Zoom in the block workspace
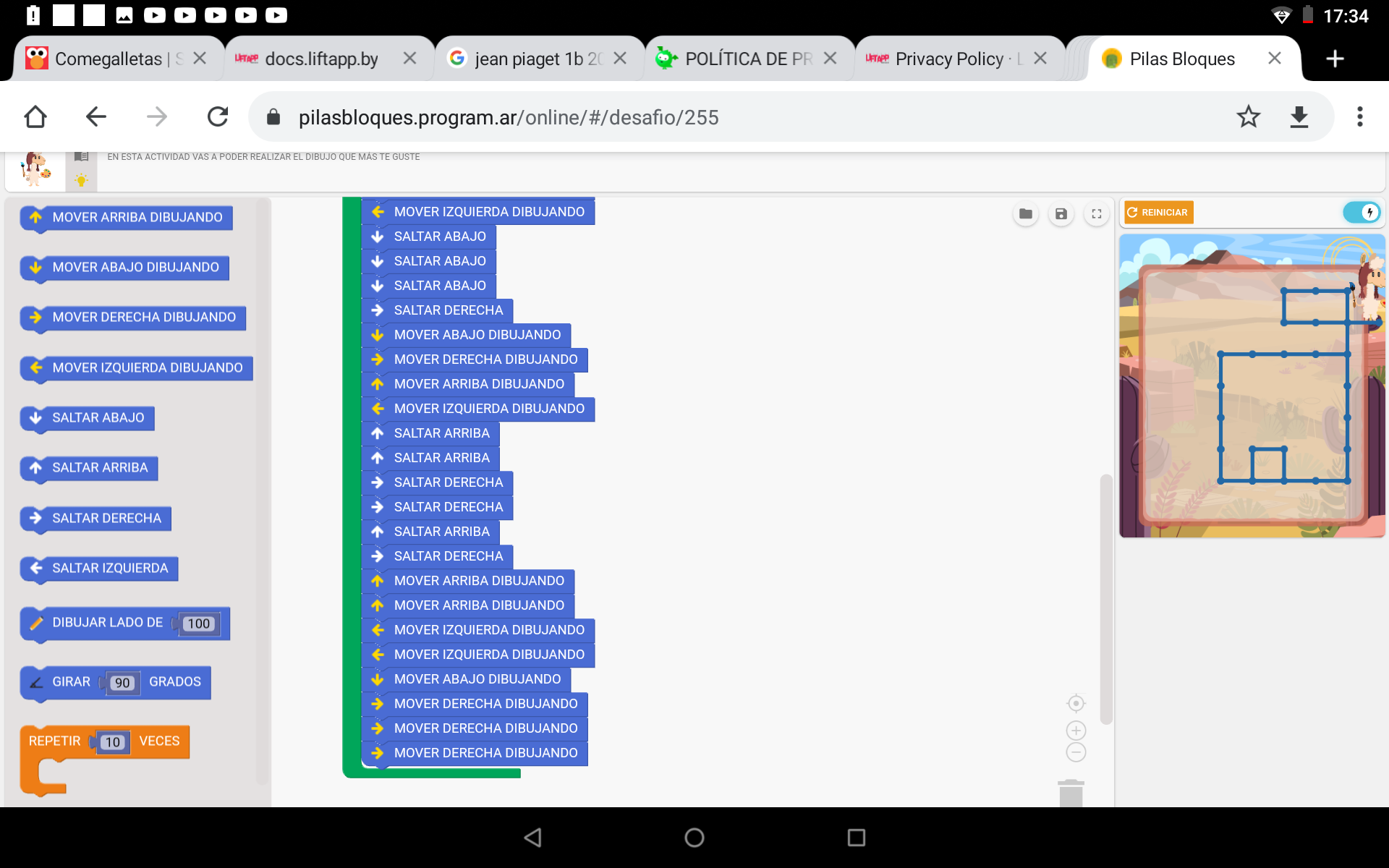Viewport: 1389px width, 868px height. [1076, 731]
